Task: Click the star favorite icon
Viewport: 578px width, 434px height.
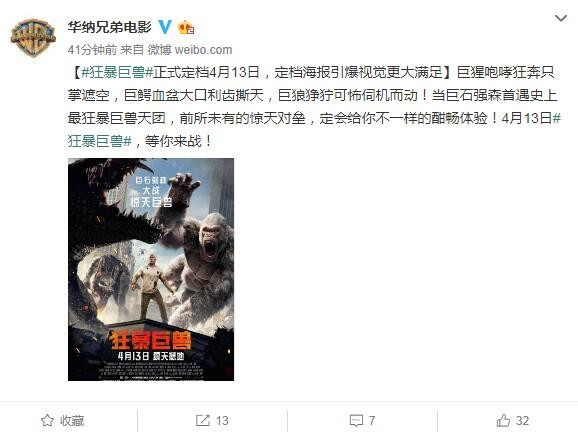Action: click(47, 420)
